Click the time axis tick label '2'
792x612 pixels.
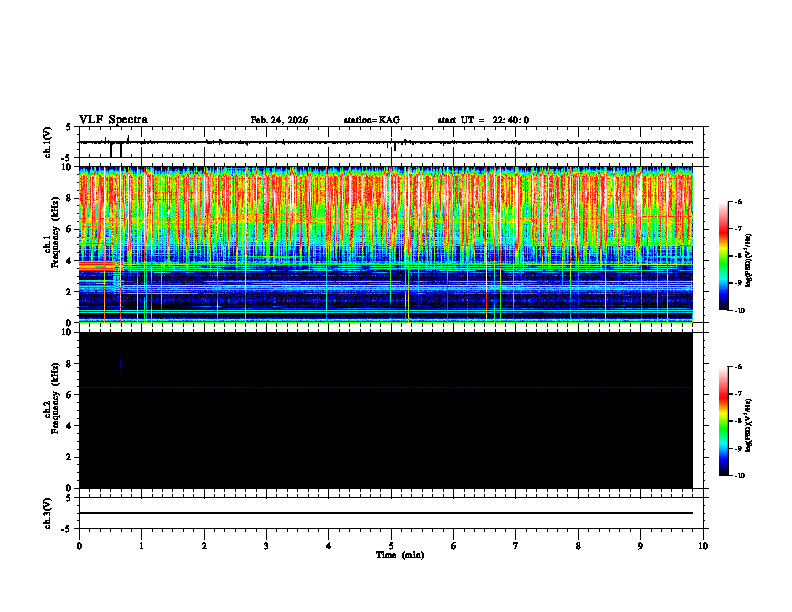coord(204,546)
